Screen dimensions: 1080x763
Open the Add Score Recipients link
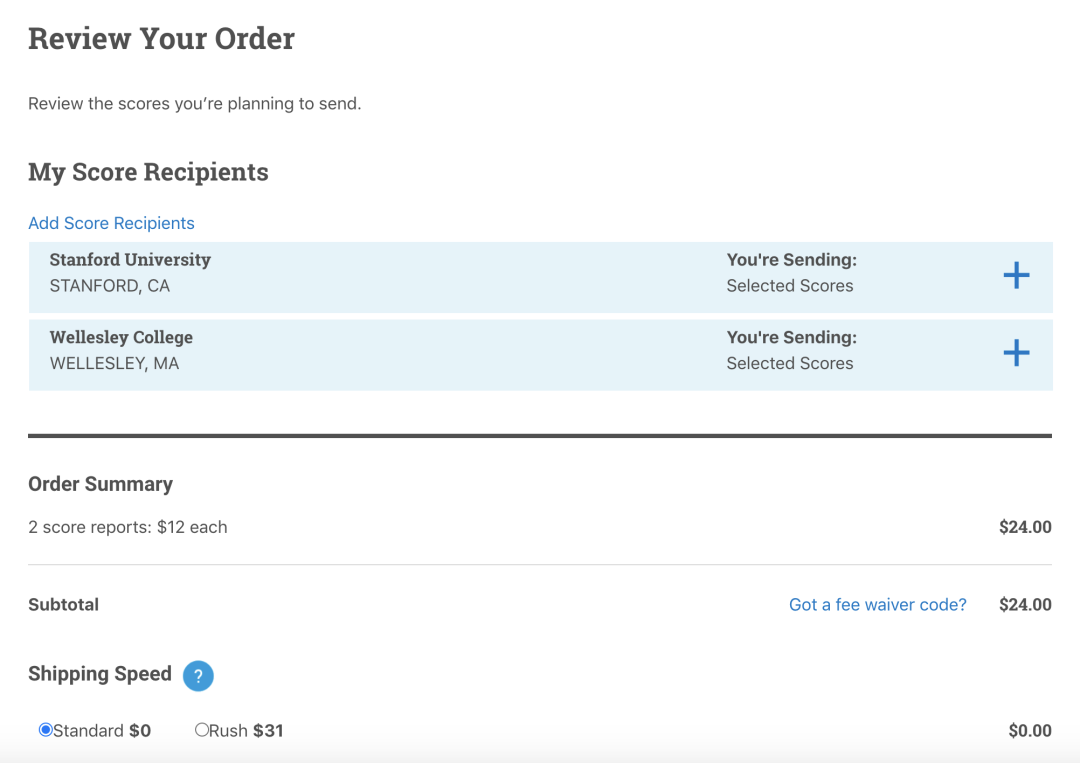111,223
